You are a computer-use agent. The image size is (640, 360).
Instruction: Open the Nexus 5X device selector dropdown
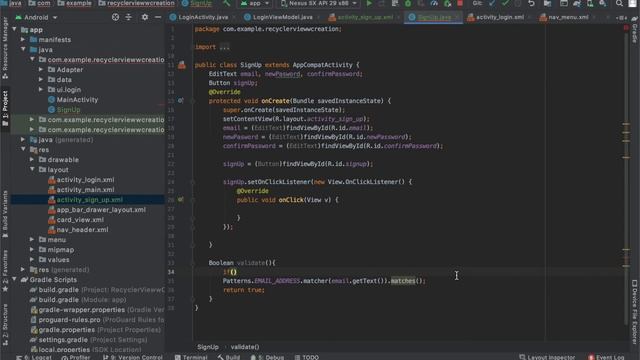319,3
